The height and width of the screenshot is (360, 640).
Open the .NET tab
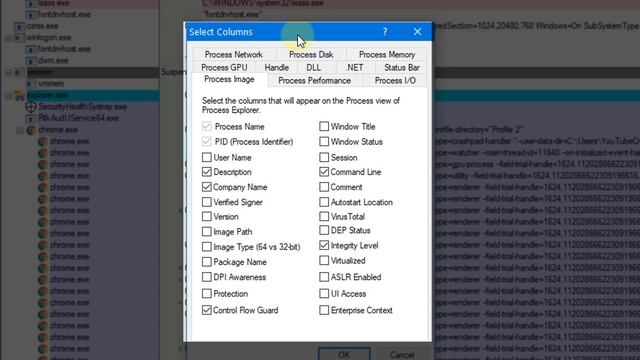coord(354,67)
